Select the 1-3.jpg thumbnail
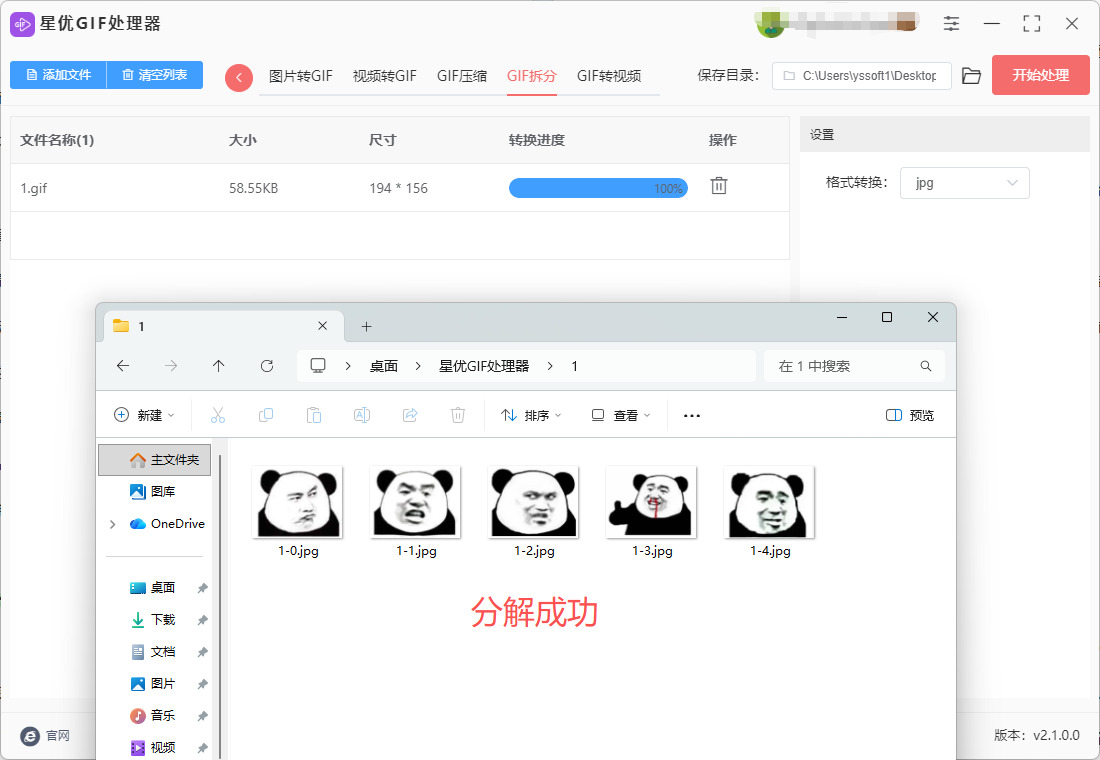This screenshot has height=760, width=1100. tap(652, 502)
